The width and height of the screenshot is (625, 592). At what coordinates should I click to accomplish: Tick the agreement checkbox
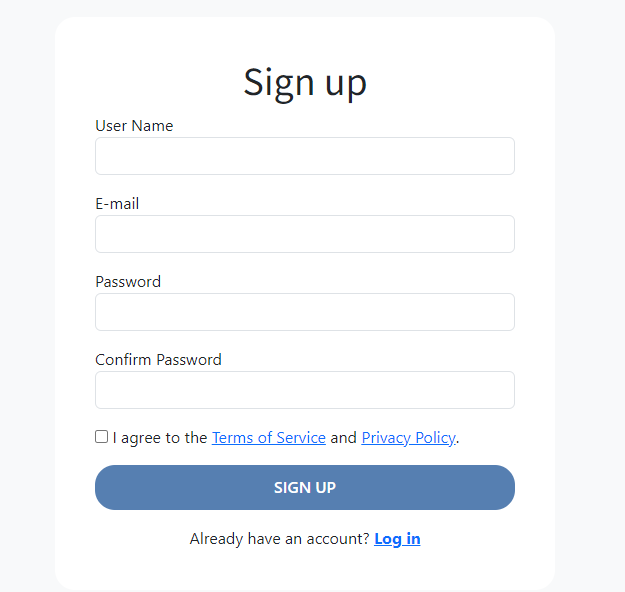click(x=101, y=437)
